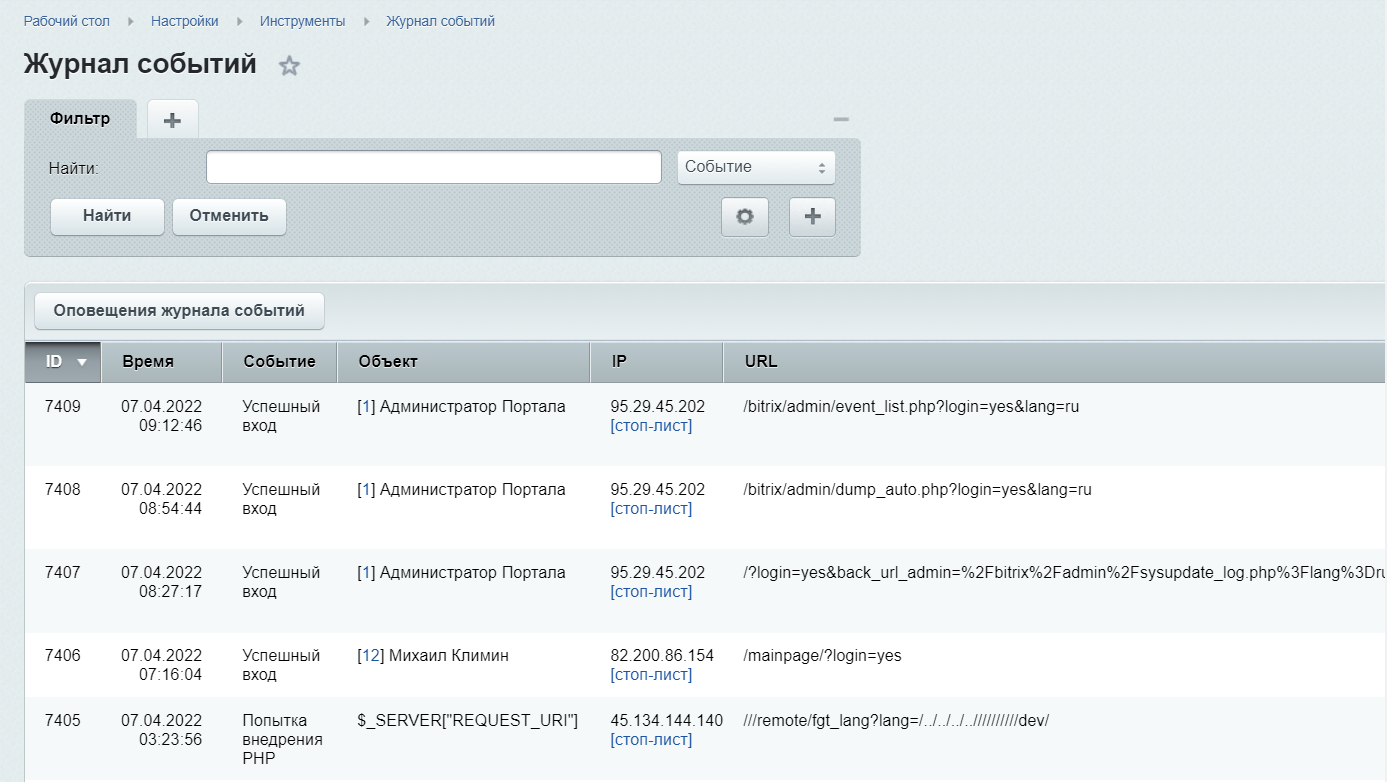Click стоп-лист link in row 7407

tap(651, 592)
